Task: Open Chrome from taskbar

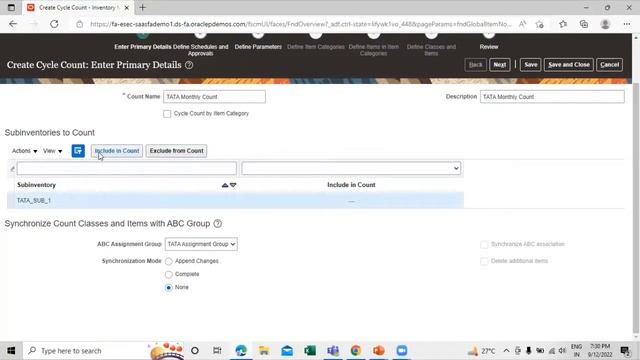Action: pyautogui.click(x=356, y=351)
